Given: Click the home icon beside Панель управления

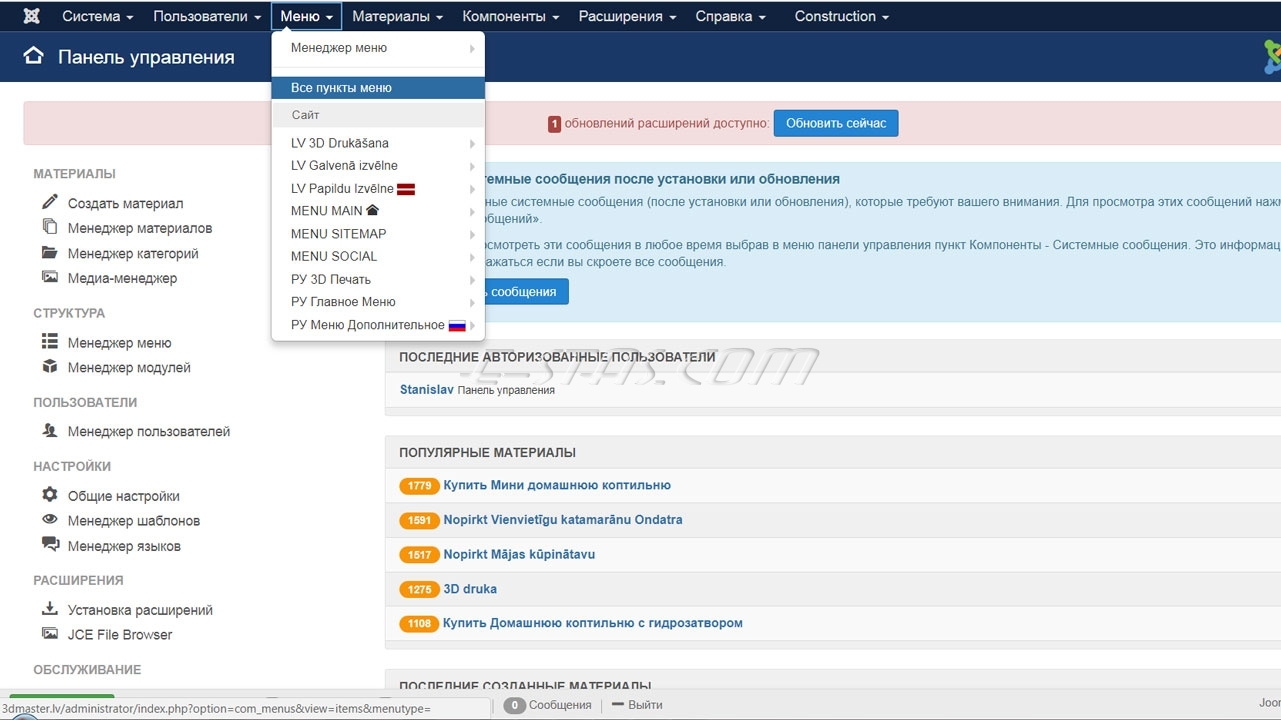Looking at the screenshot, I should coord(34,56).
